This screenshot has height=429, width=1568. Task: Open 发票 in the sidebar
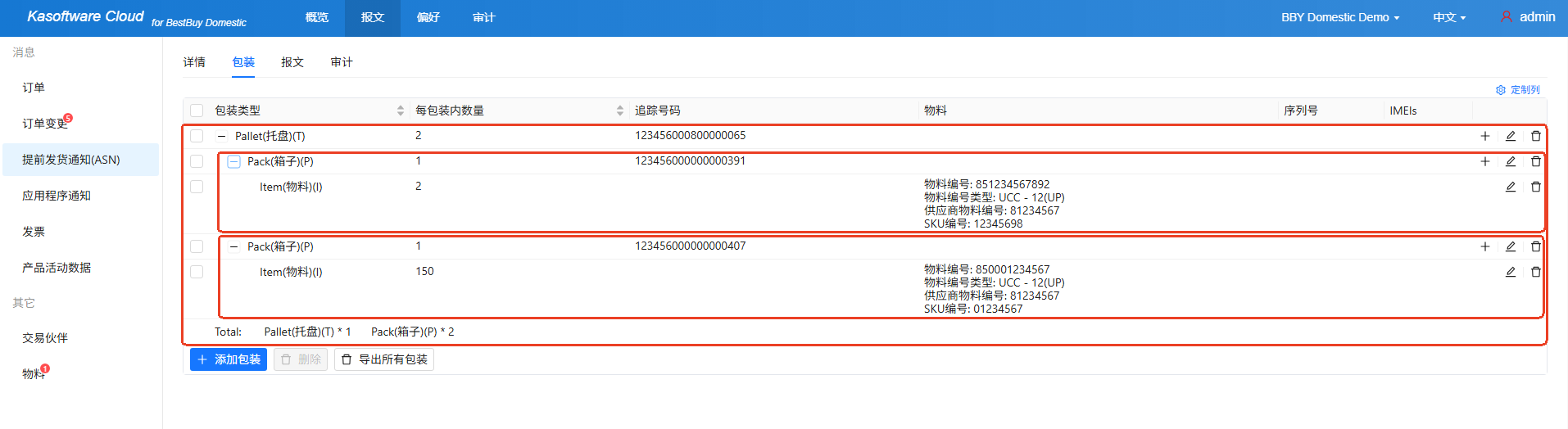[x=80, y=232]
